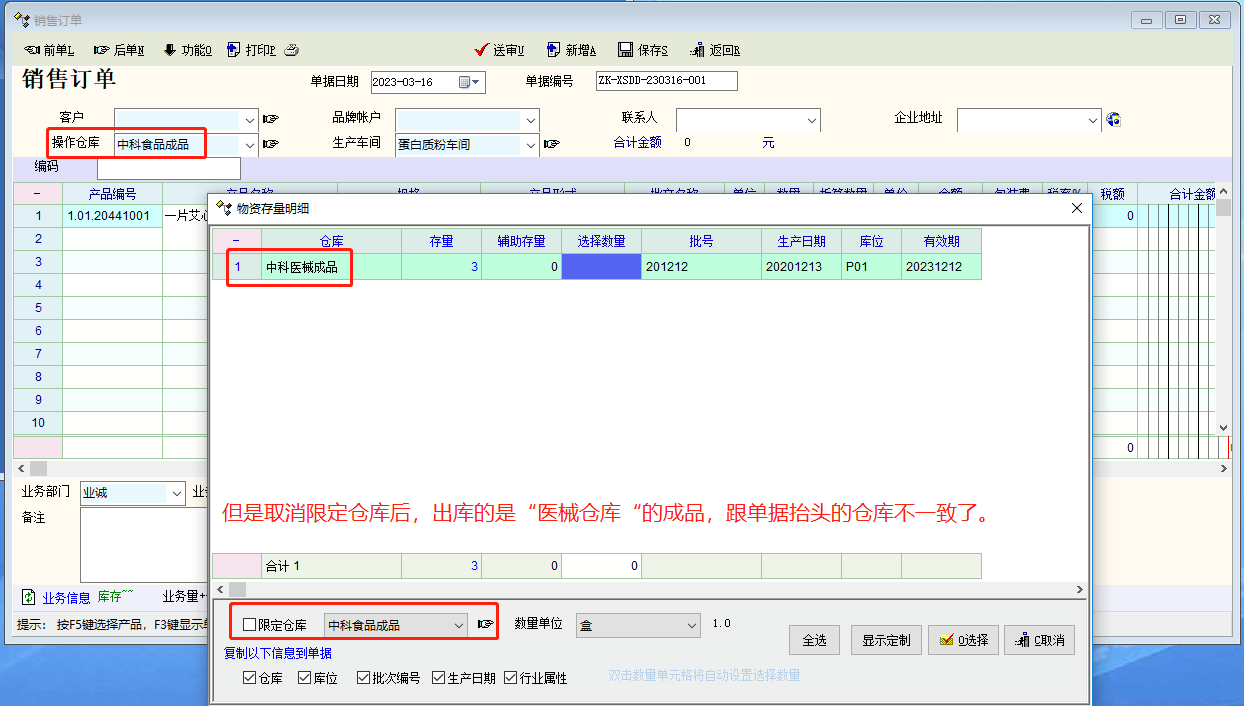Click the 送审 submit for review icon
The width and height of the screenshot is (1244, 706).
point(481,50)
